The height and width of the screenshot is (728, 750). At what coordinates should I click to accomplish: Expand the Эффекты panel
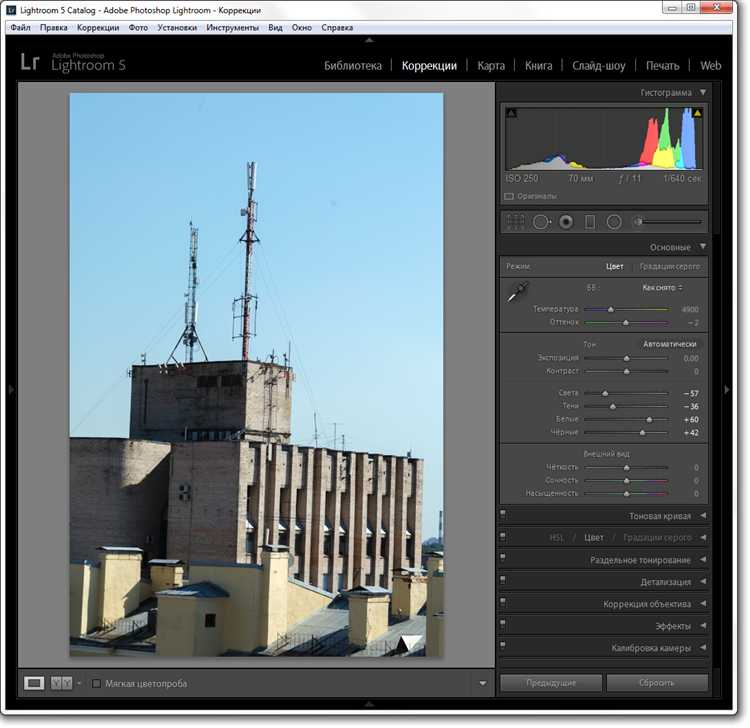[703, 626]
